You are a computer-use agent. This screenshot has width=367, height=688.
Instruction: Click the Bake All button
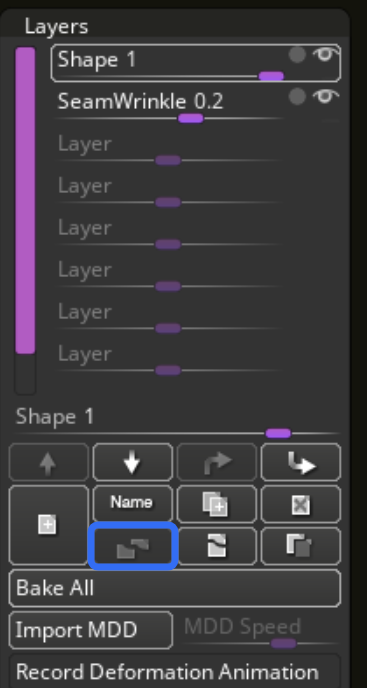click(175, 588)
